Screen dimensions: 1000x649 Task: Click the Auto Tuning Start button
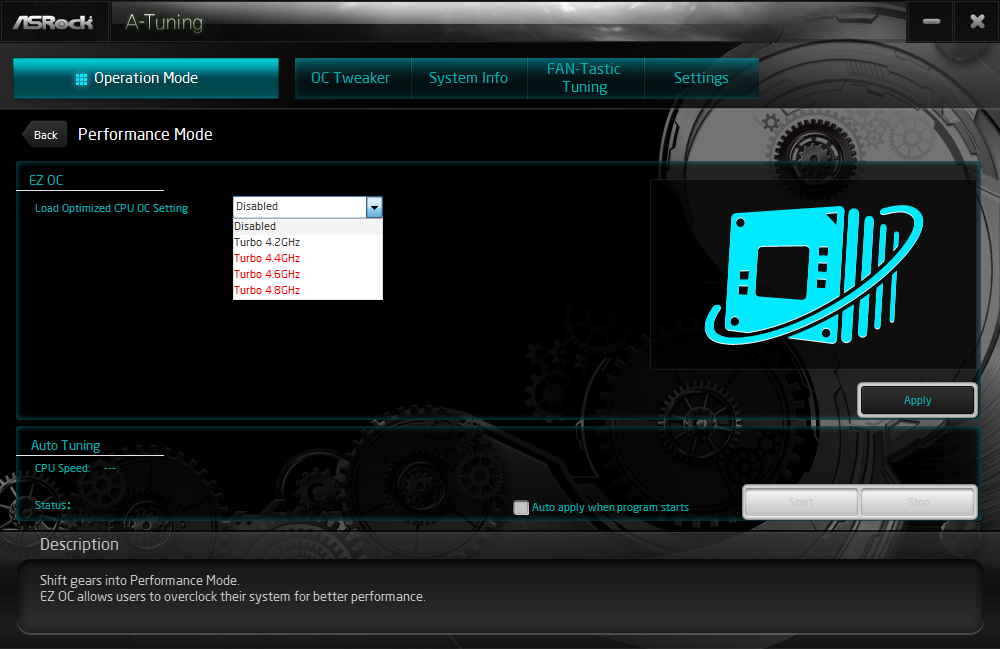click(x=801, y=502)
